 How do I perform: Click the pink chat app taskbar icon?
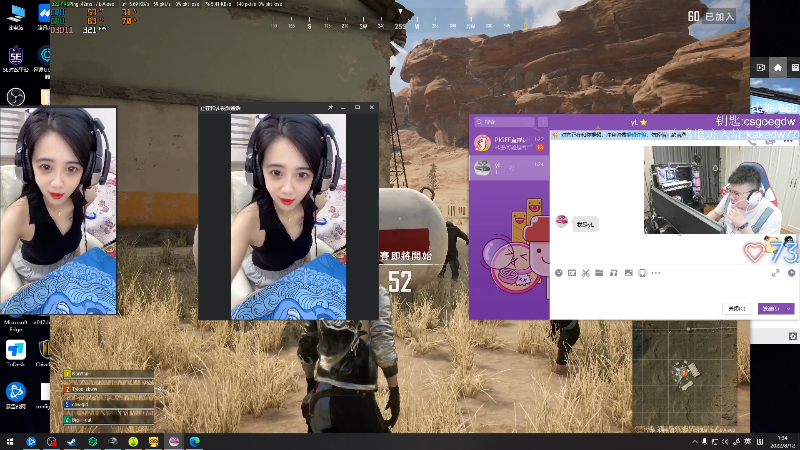pyautogui.click(x=174, y=442)
